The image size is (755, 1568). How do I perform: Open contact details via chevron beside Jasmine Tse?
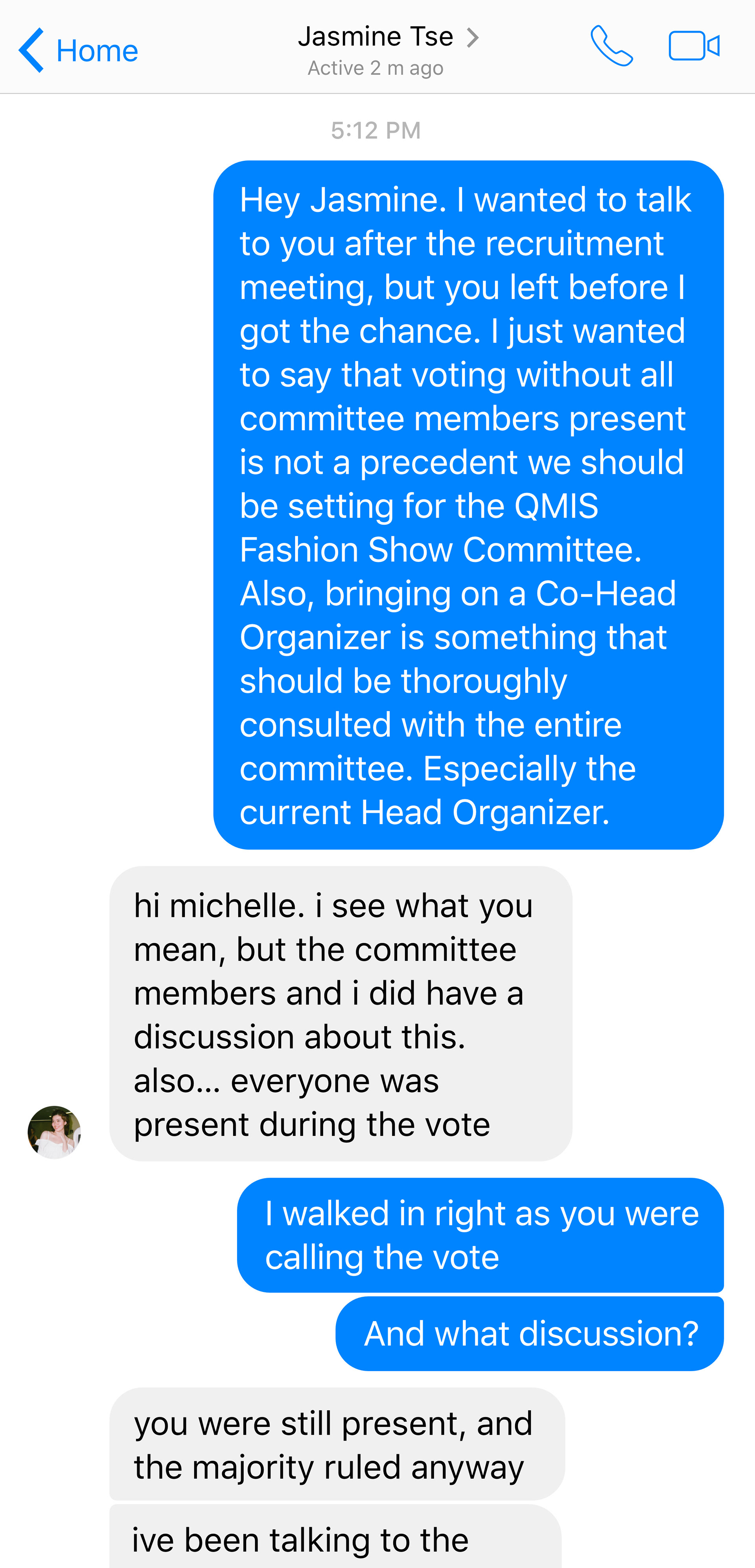(473, 38)
